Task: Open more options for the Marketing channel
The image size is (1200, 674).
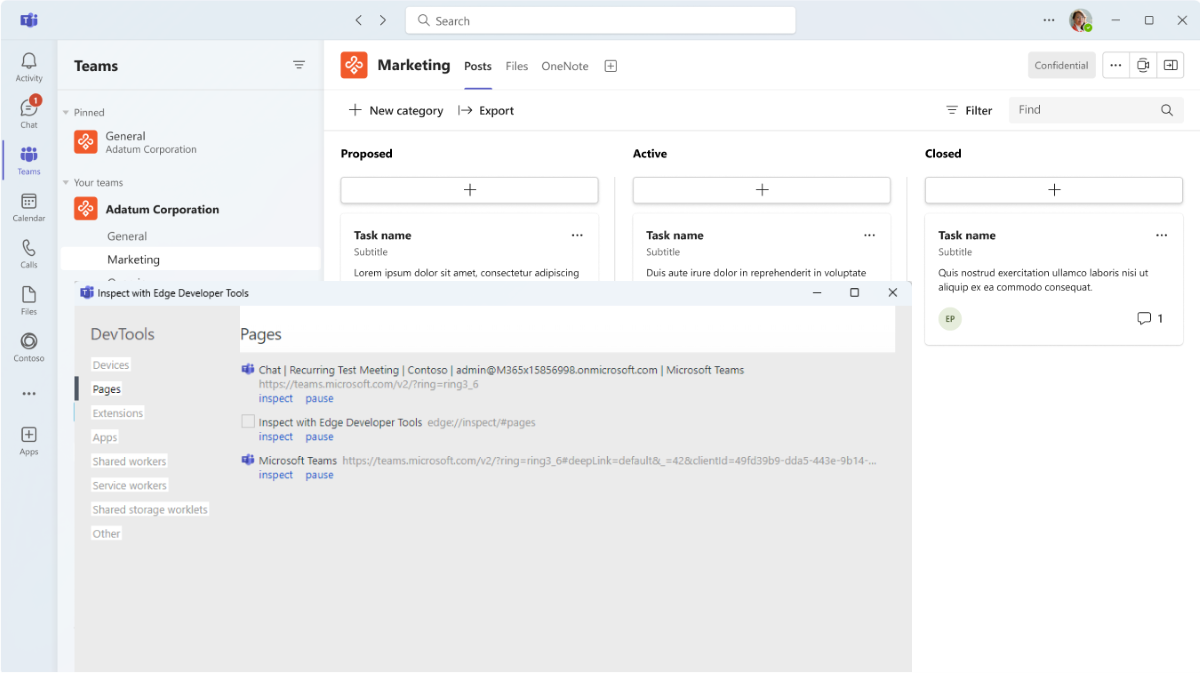Action: coord(1116,64)
